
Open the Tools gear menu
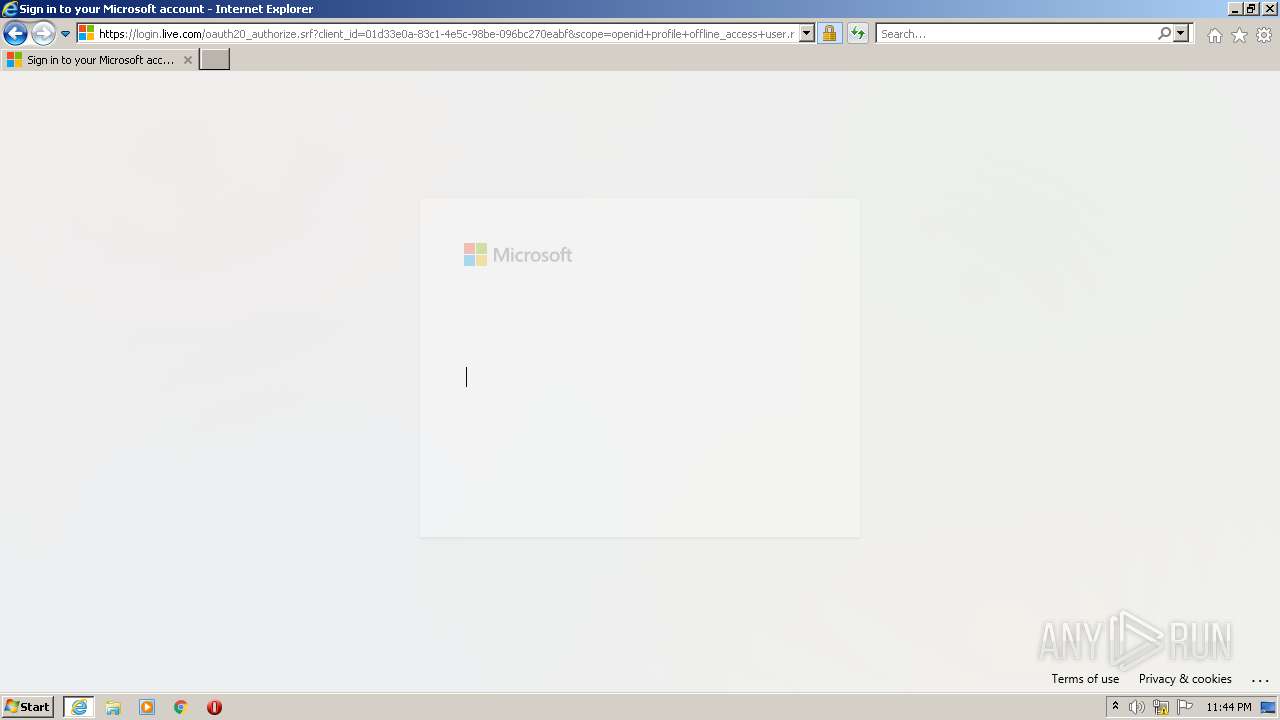pos(1264,35)
